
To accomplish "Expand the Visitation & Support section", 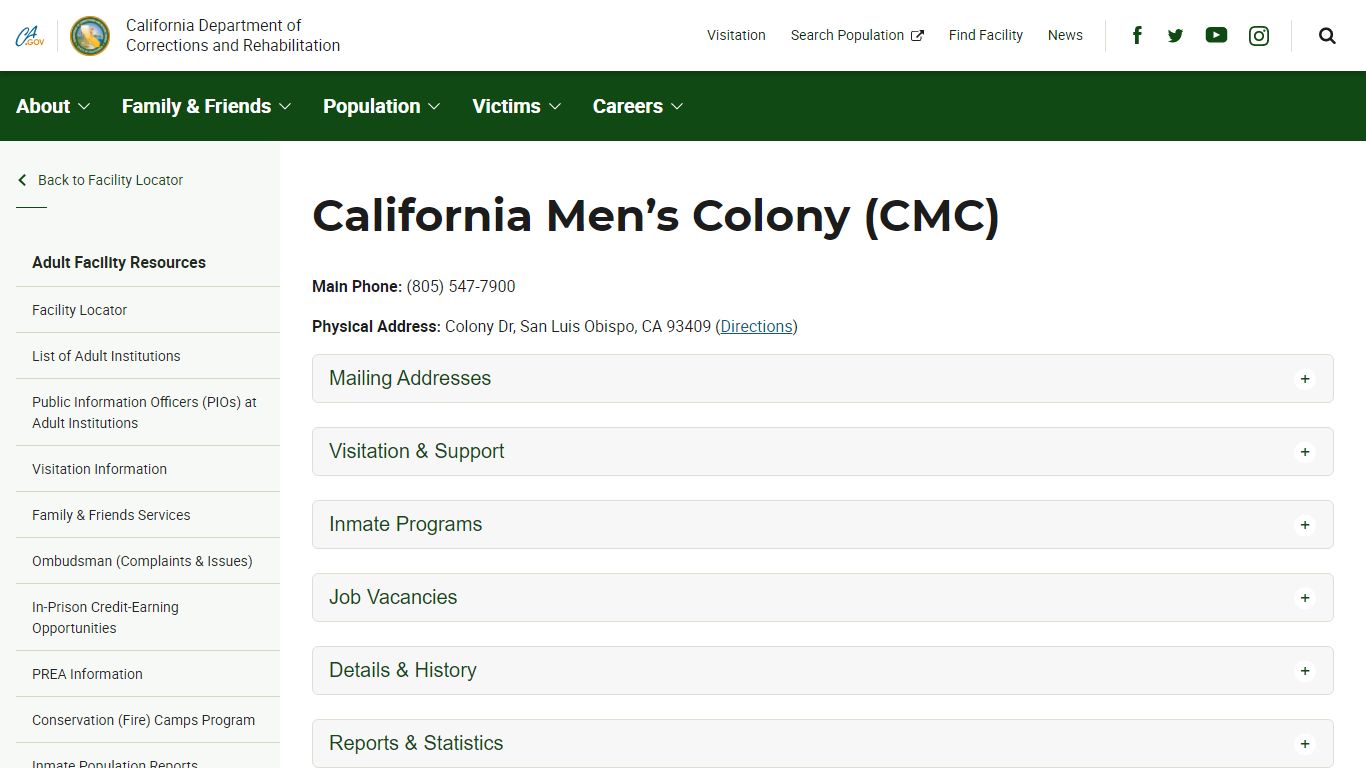I will point(822,451).
